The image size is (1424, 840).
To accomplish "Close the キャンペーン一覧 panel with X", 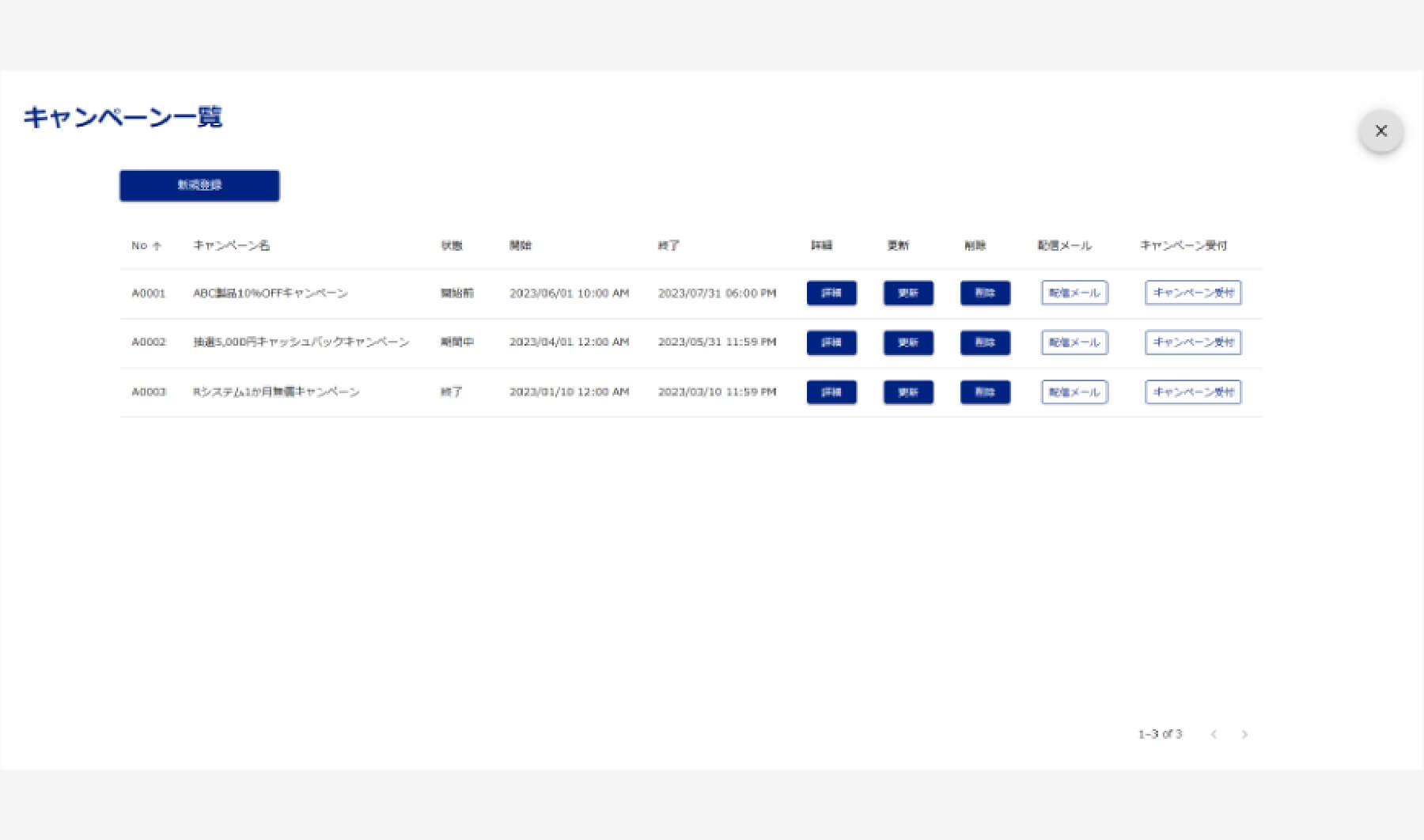I will click(x=1380, y=131).
